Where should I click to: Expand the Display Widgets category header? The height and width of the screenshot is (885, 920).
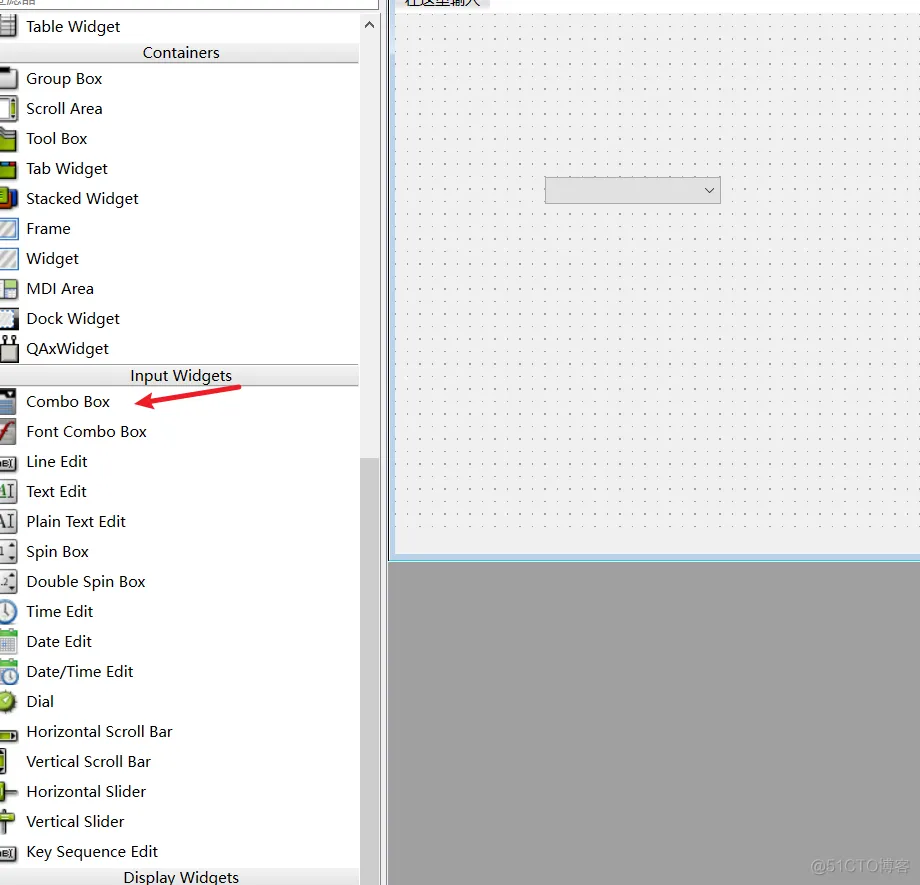coord(180,877)
